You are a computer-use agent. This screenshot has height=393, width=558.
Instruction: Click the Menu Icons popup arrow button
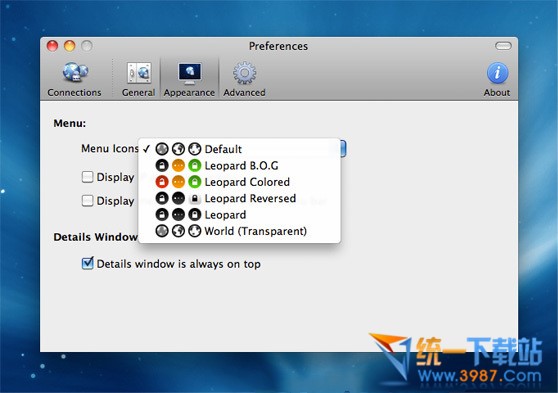pyautogui.click(x=343, y=148)
